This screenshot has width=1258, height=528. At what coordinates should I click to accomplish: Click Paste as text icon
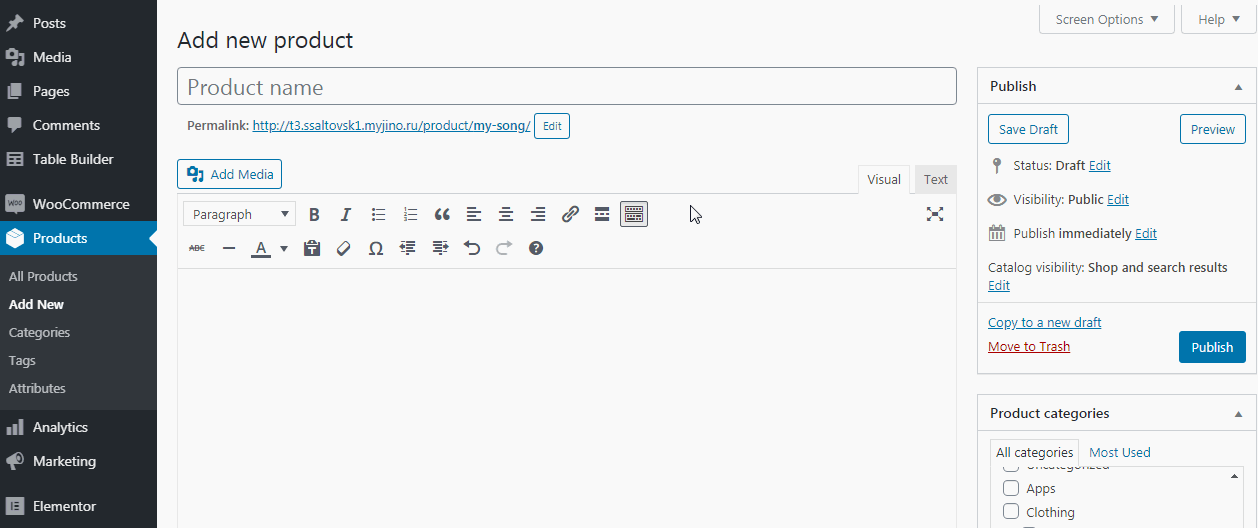pos(312,248)
